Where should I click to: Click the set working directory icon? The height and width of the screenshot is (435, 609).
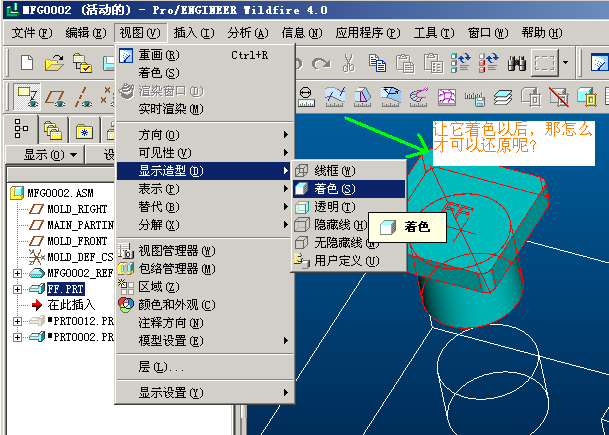click(x=82, y=63)
